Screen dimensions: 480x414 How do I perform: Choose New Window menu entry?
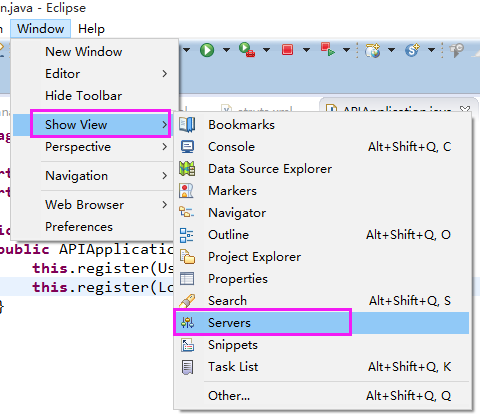[x=84, y=52]
